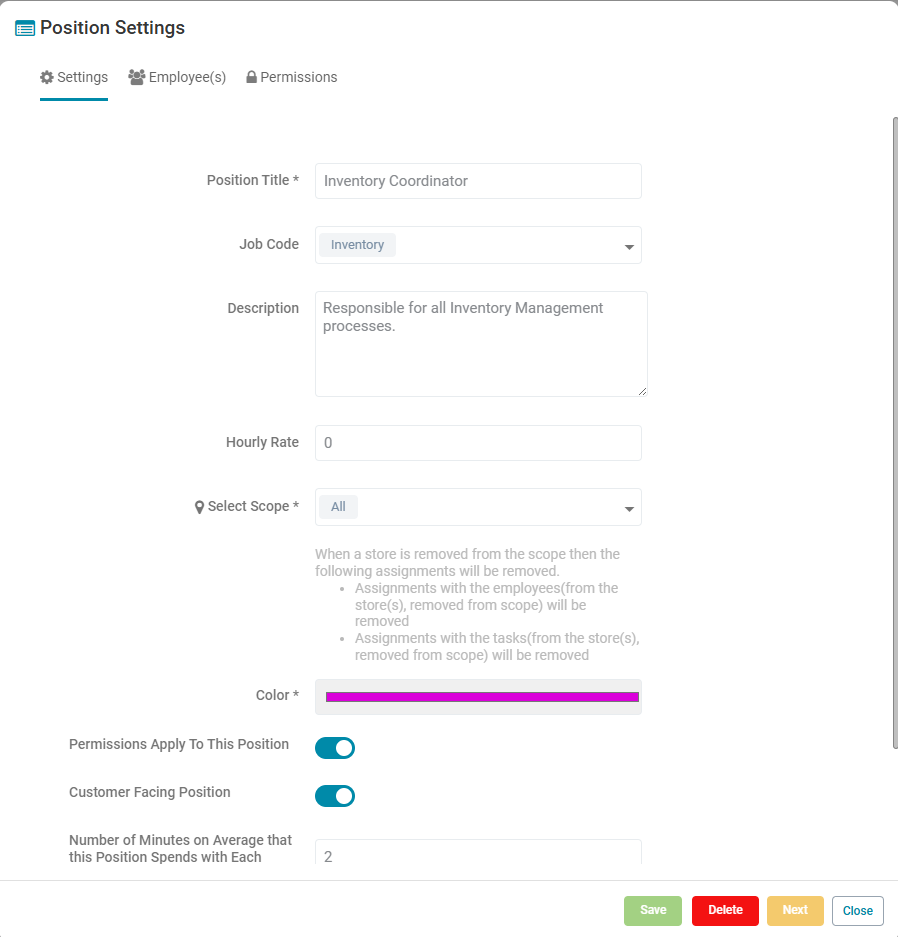Click the Position Settings header list icon

click(24, 28)
